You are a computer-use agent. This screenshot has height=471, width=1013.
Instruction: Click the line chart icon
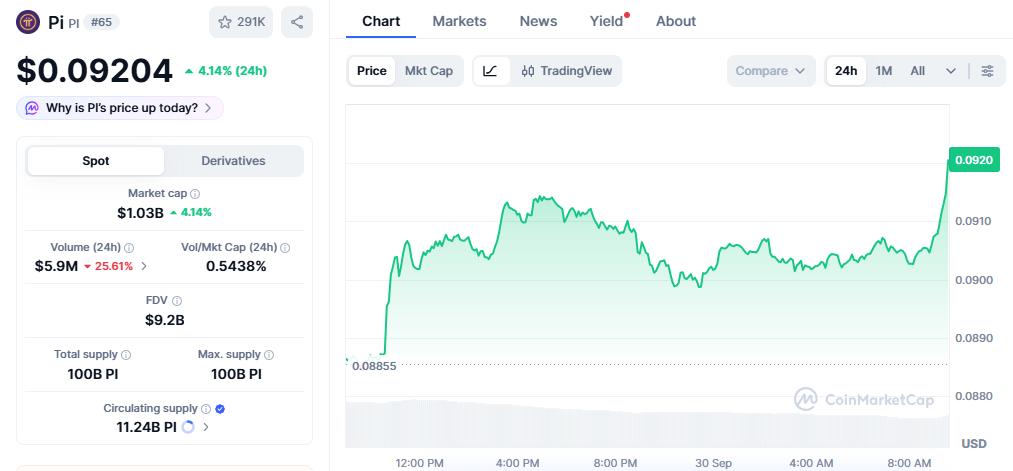pyautogui.click(x=491, y=71)
